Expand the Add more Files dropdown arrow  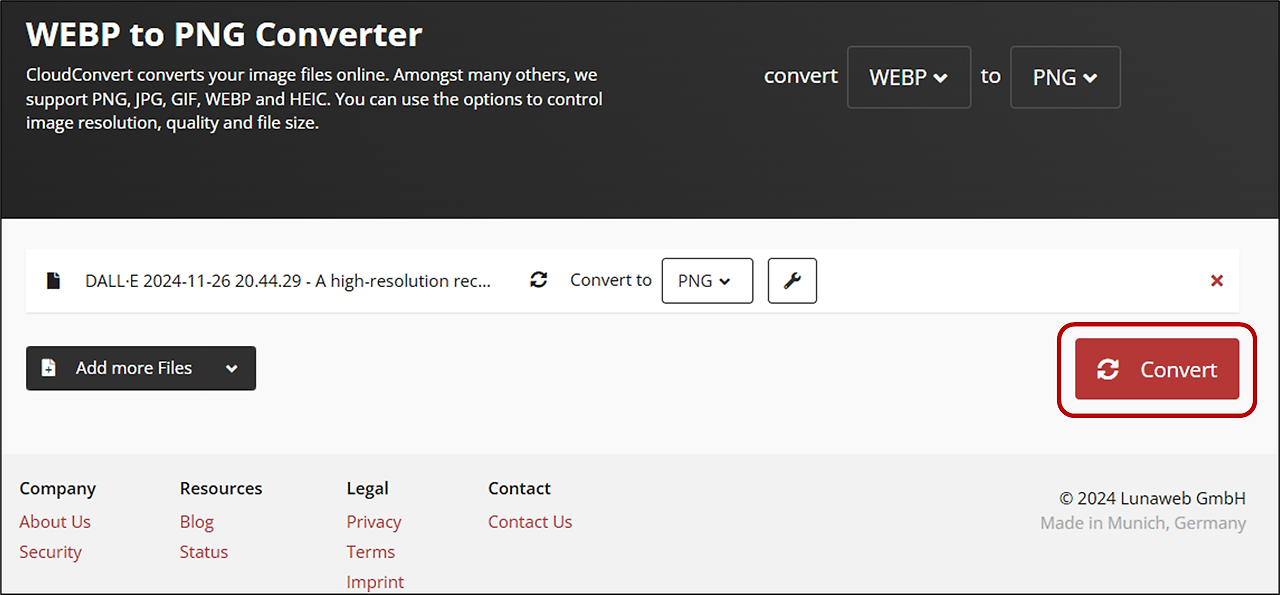pos(232,368)
